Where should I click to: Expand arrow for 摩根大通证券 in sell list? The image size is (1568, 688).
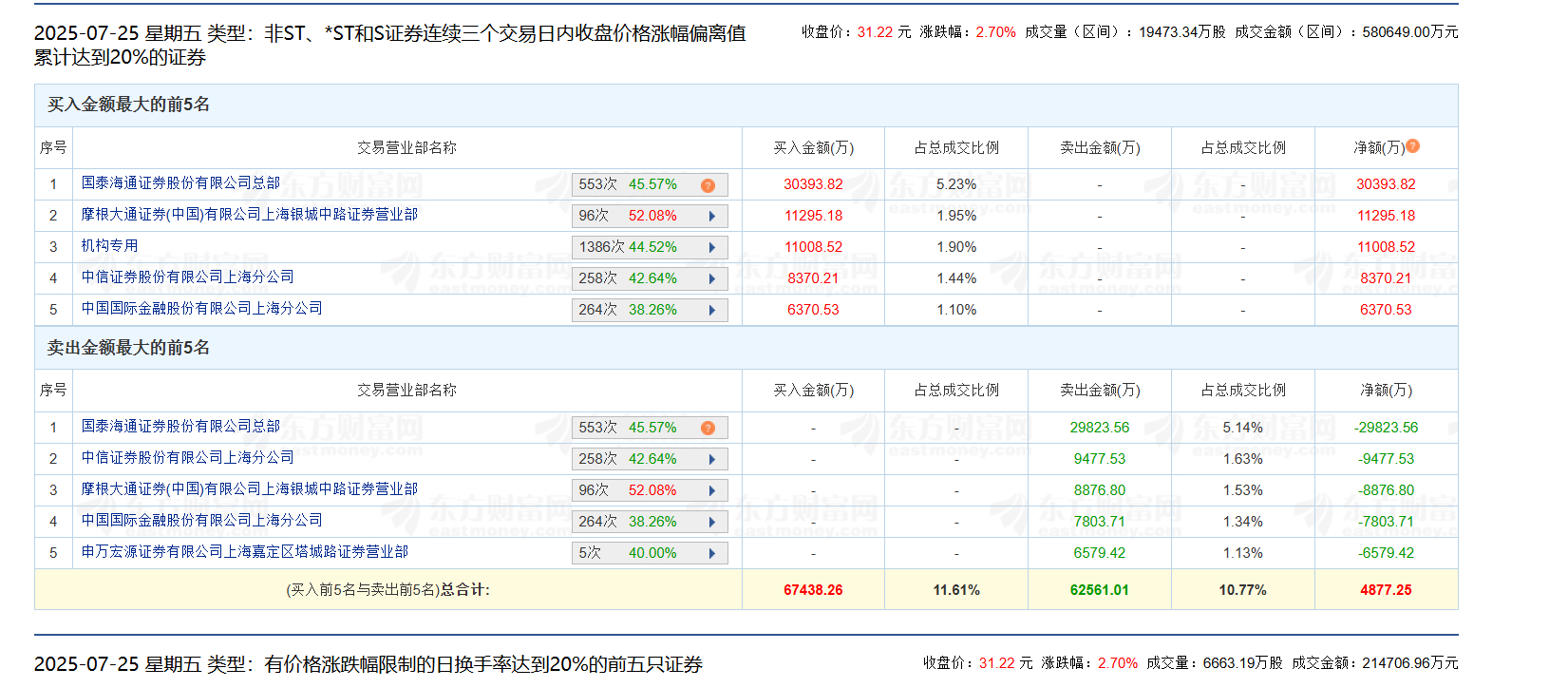click(x=712, y=491)
